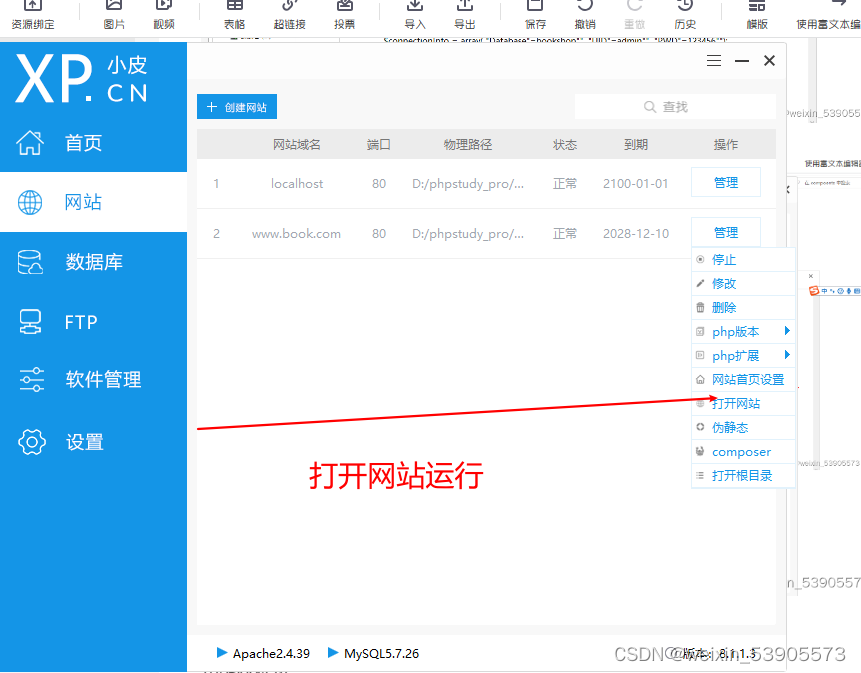Click 投票 vote tool in editor toolbar
Image resolution: width=861 pixels, height=673 pixels.
344,15
